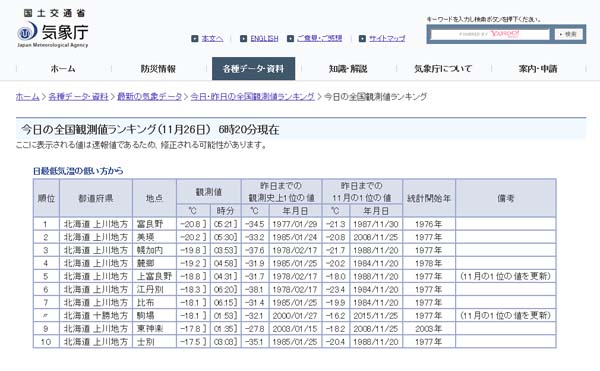Screen dimensions: 600x371
Task: Click the arrow icon beside 本文へ
Action: [x=195, y=38]
